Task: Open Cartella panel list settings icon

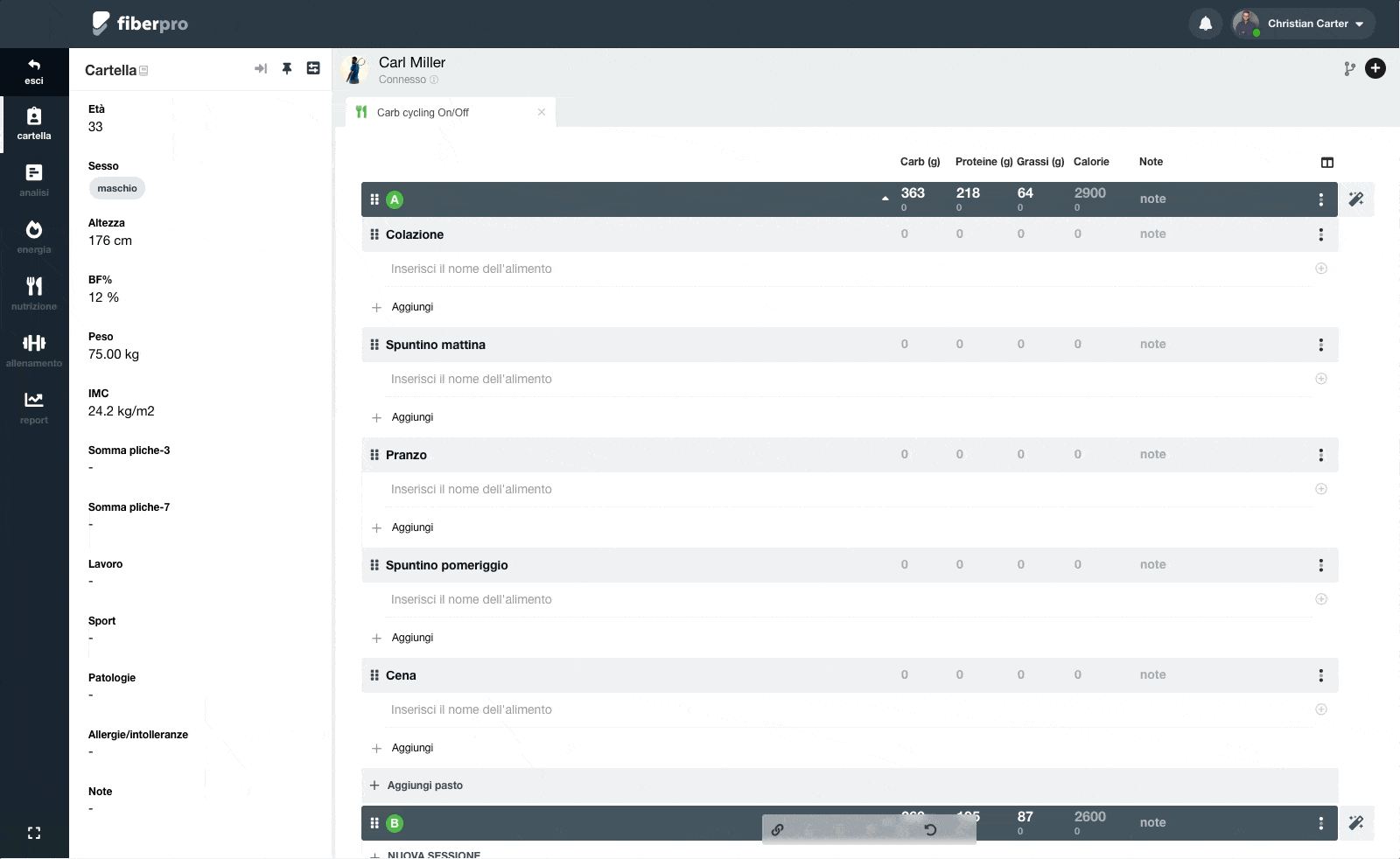Action: 313,68
